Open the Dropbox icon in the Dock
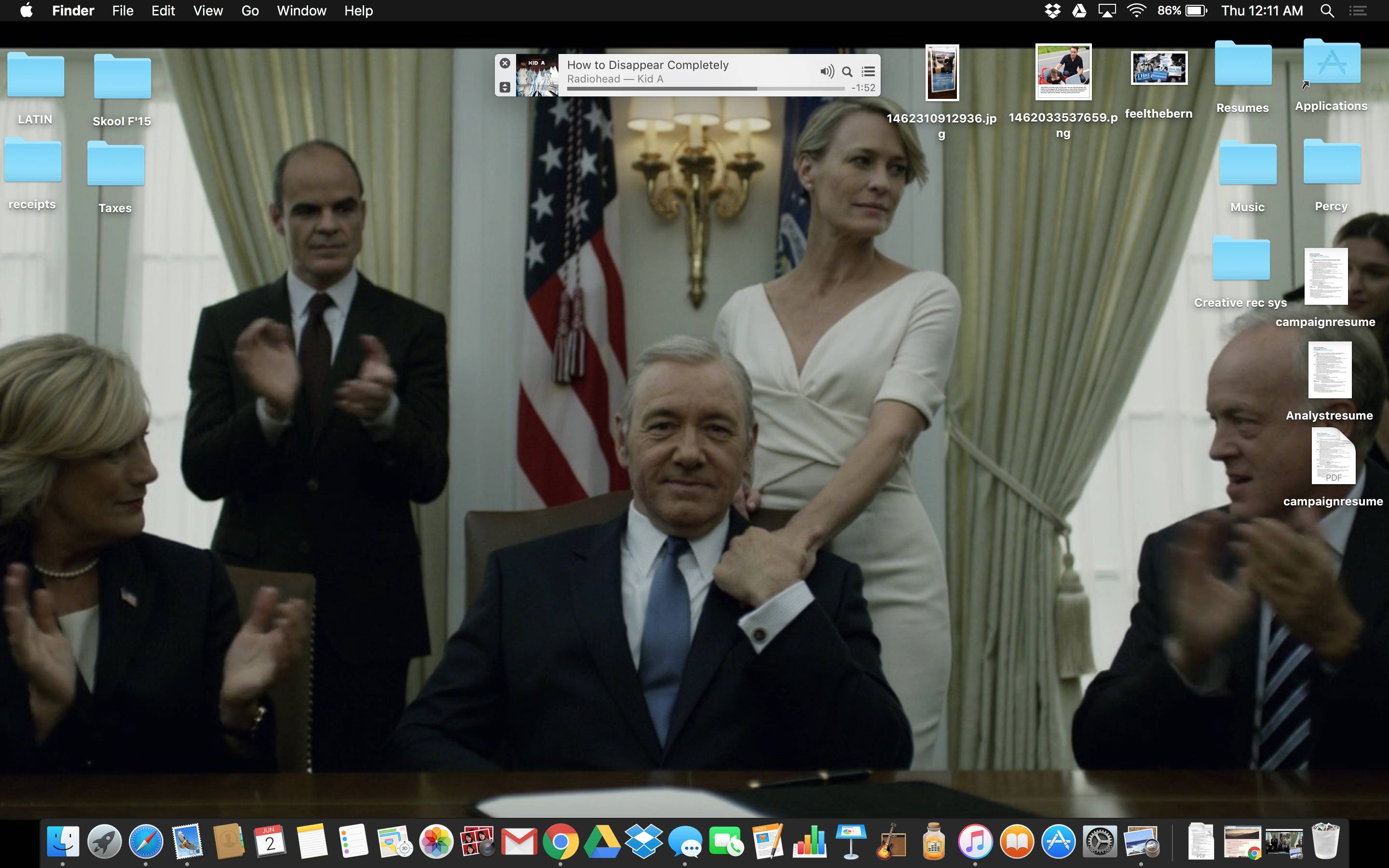 (643, 841)
